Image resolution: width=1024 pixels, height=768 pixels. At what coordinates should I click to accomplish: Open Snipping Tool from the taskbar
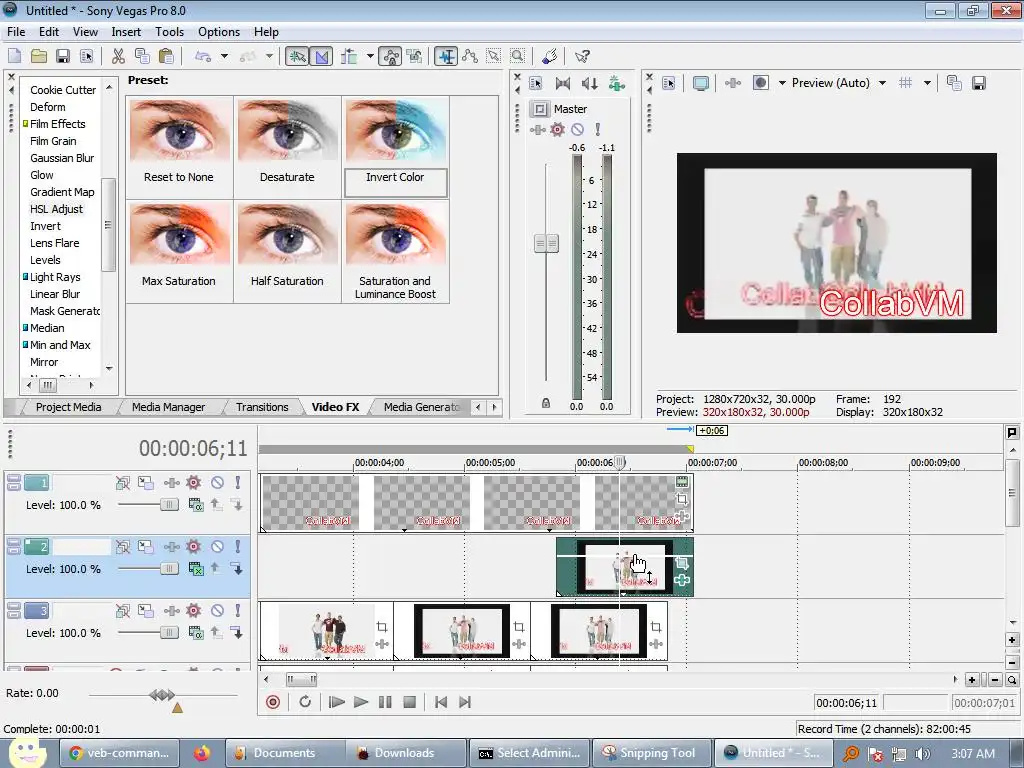(x=650, y=753)
